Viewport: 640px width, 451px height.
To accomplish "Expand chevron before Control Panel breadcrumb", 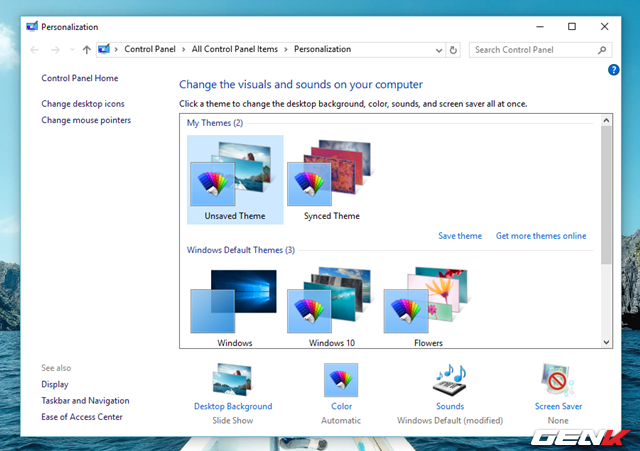I will 116,49.
